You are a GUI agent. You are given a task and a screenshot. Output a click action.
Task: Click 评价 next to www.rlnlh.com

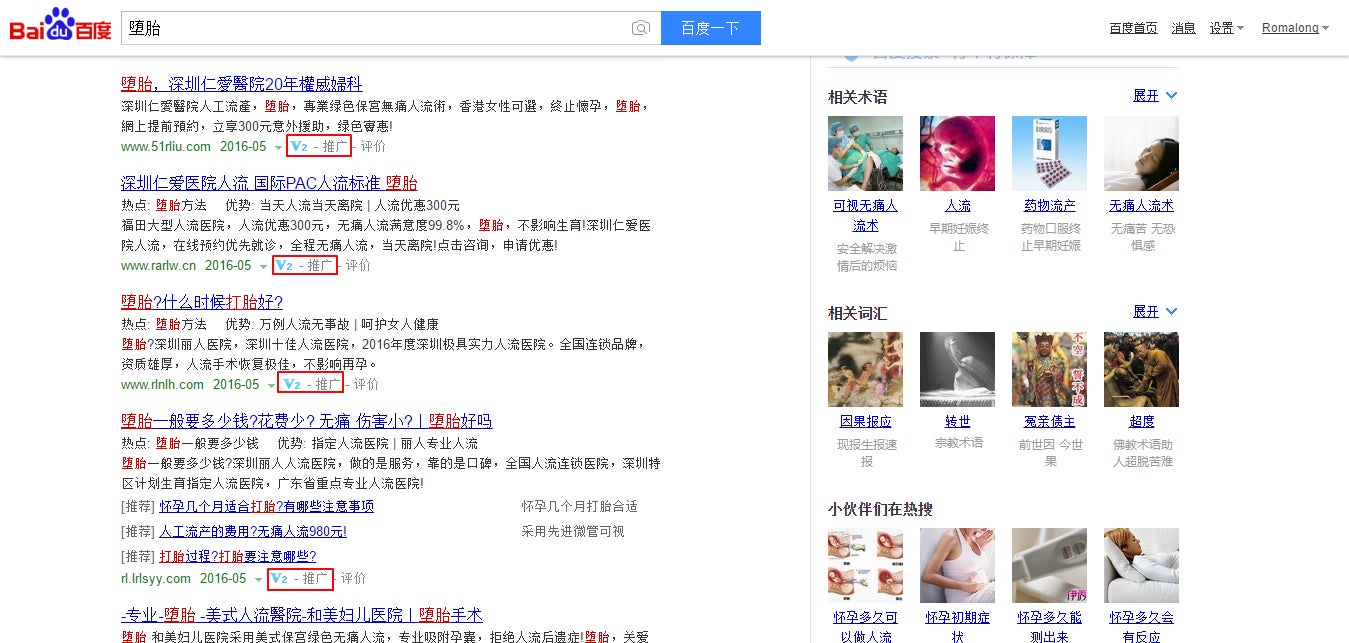(366, 385)
